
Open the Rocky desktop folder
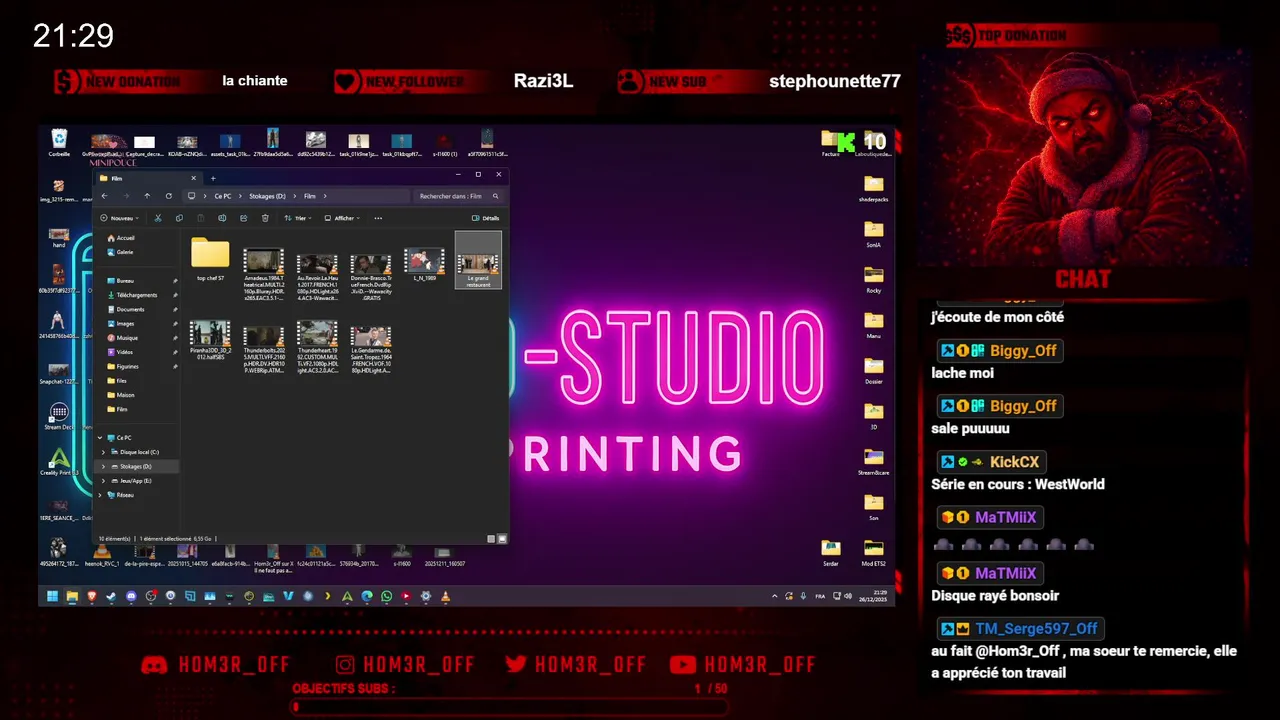[x=874, y=279]
